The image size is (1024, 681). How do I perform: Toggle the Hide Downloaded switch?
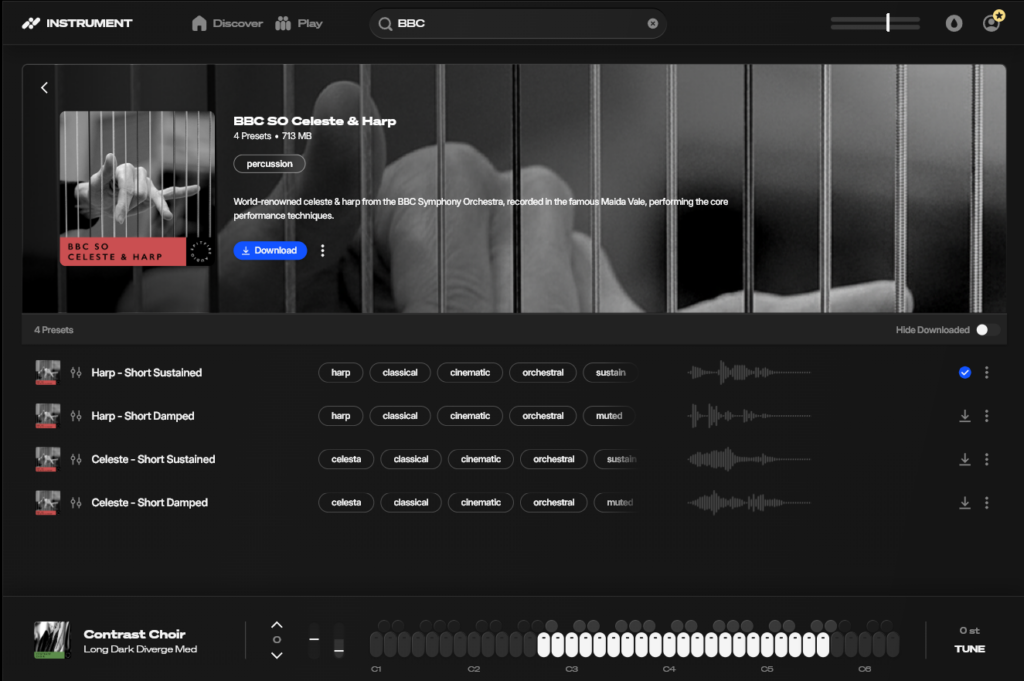point(987,330)
